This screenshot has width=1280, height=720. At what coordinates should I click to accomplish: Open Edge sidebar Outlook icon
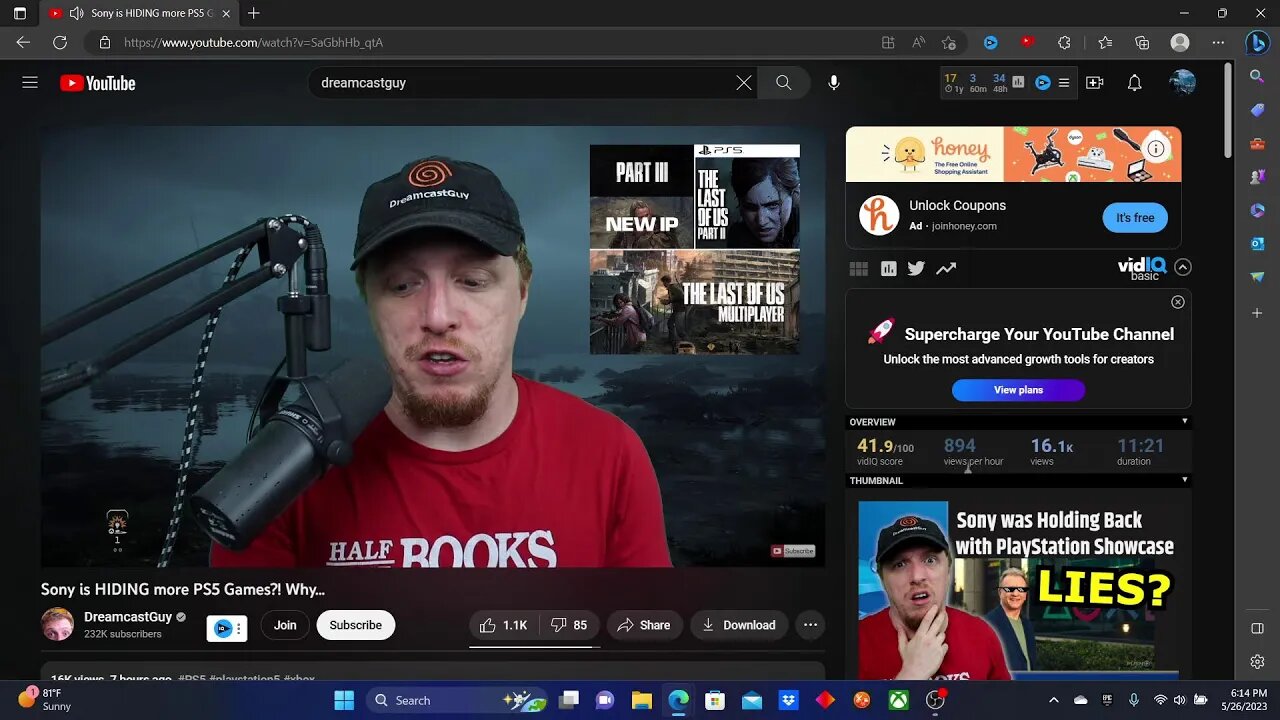1257,243
